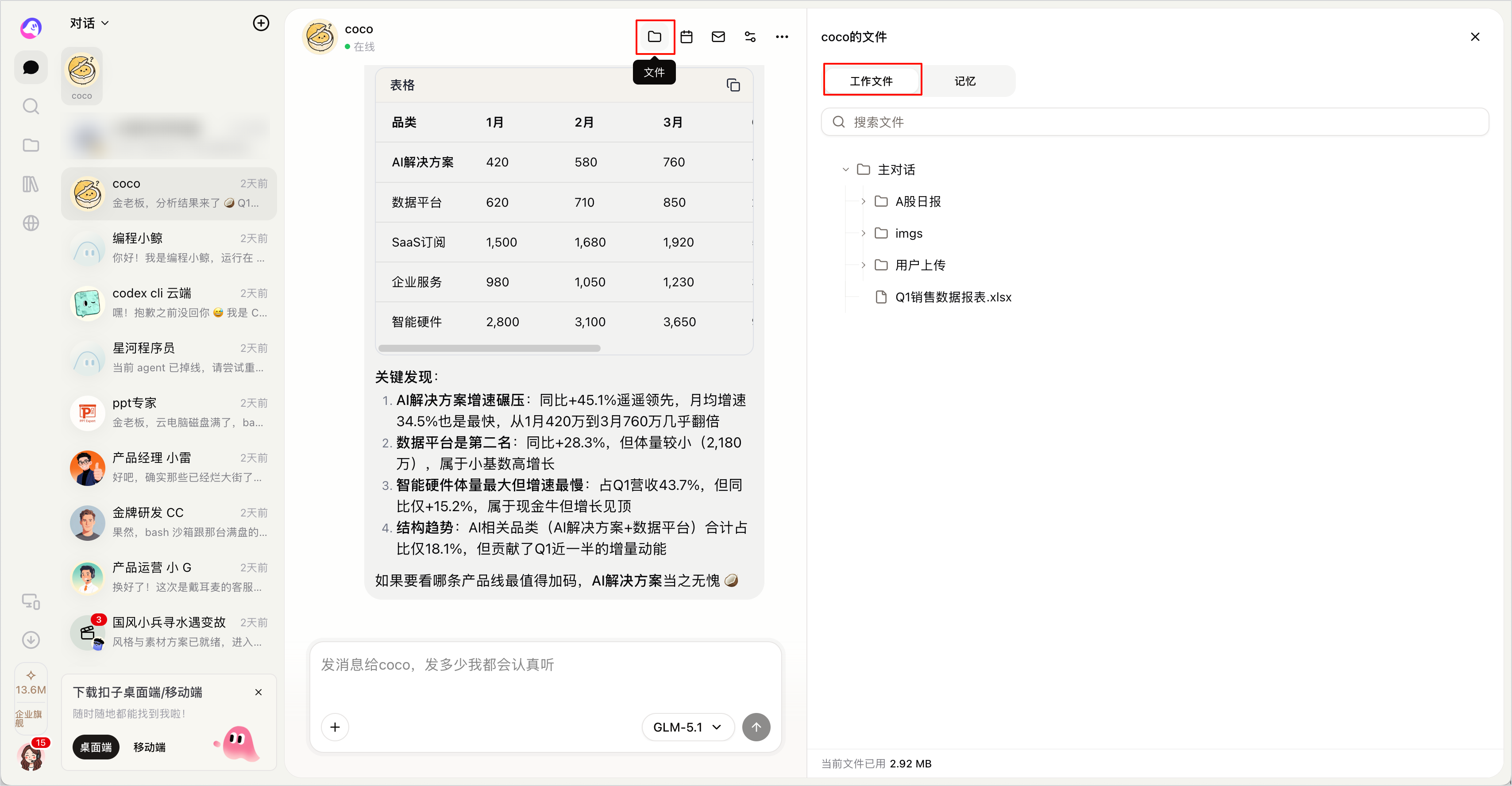Expand the A股日报 folder
Screen dimensions: 1512x786
point(863,201)
